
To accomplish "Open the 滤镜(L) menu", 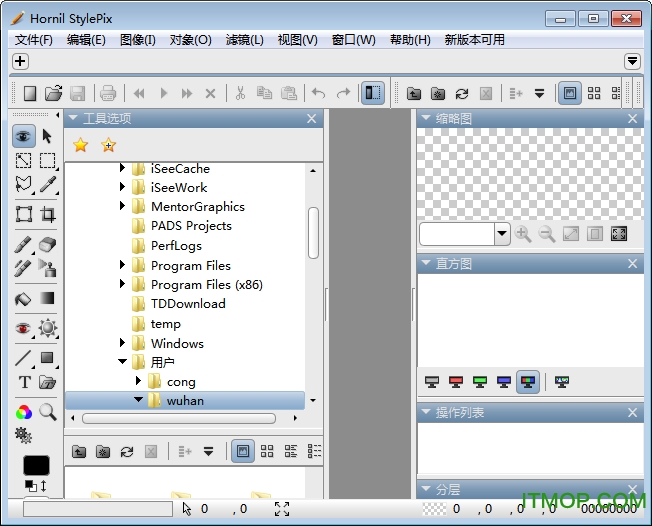I will pyautogui.click(x=244, y=40).
